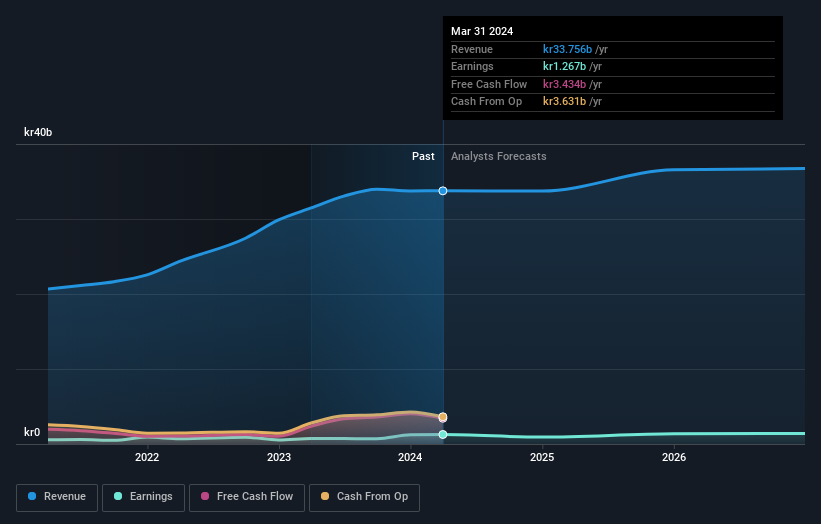
Task: Click the kr3.434b free cash flow value
Action: coord(564,84)
